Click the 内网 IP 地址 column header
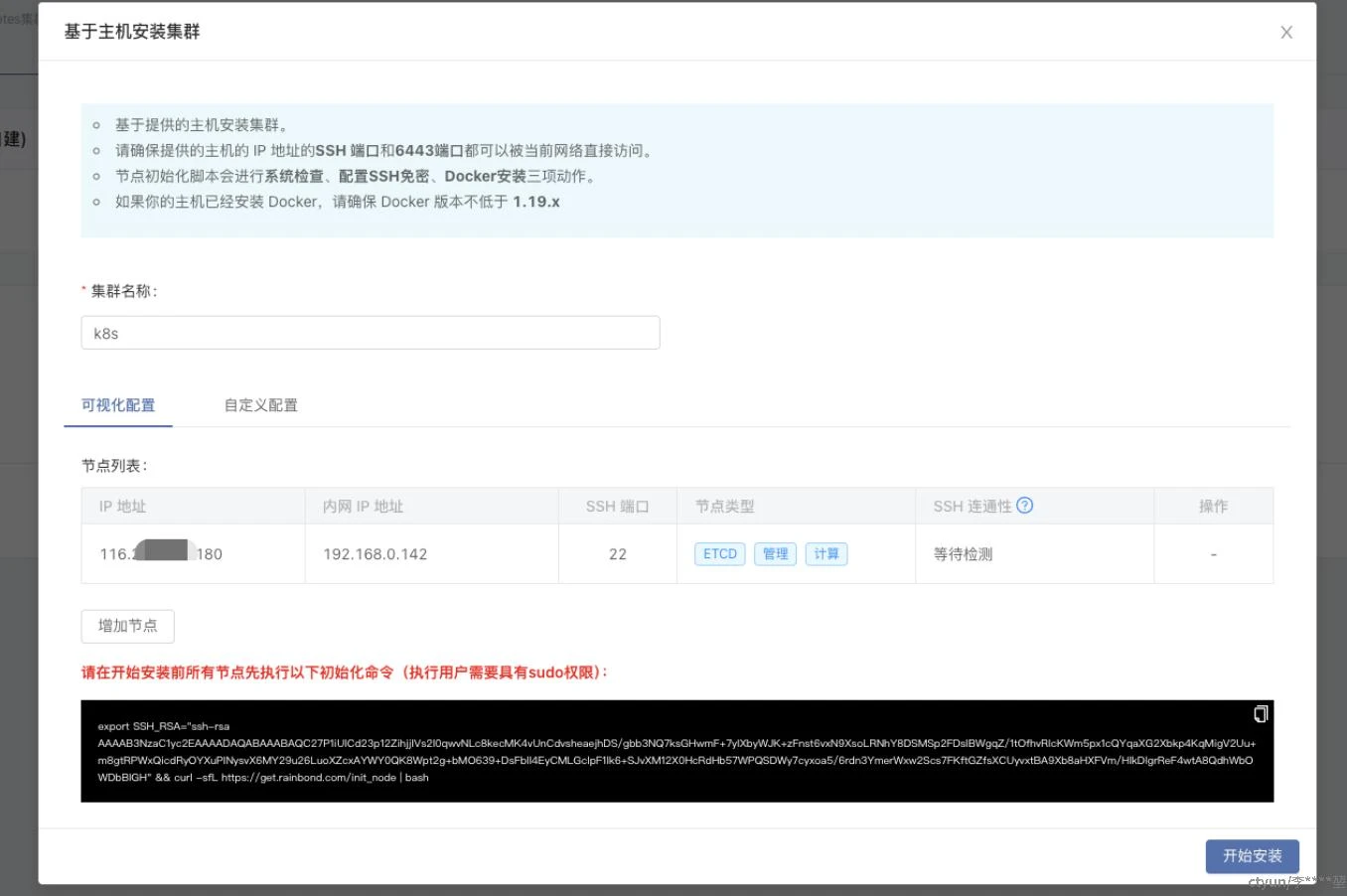Viewport: 1347px width, 896px height. click(364, 507)
